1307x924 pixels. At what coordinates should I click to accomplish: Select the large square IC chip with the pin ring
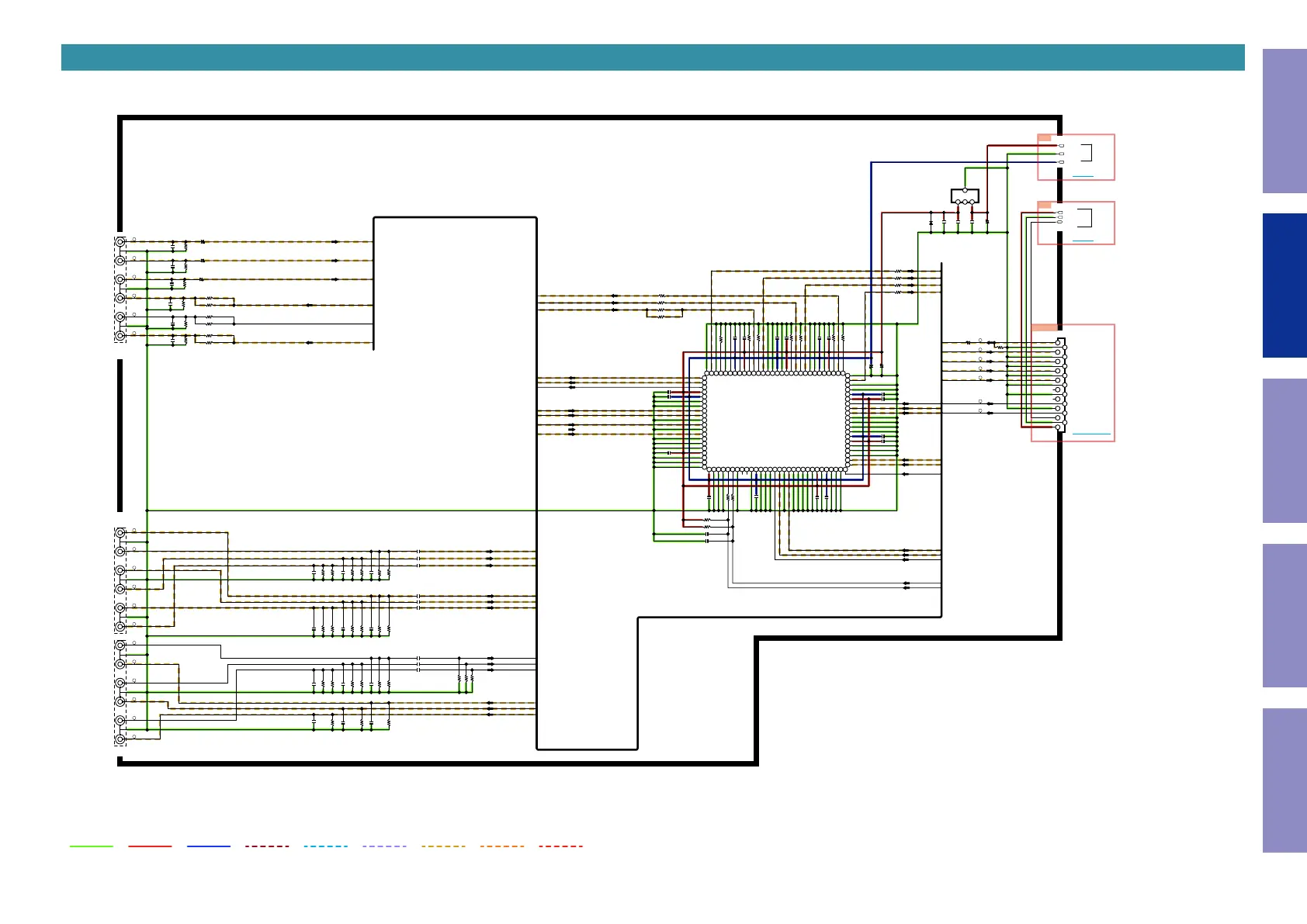775,421
